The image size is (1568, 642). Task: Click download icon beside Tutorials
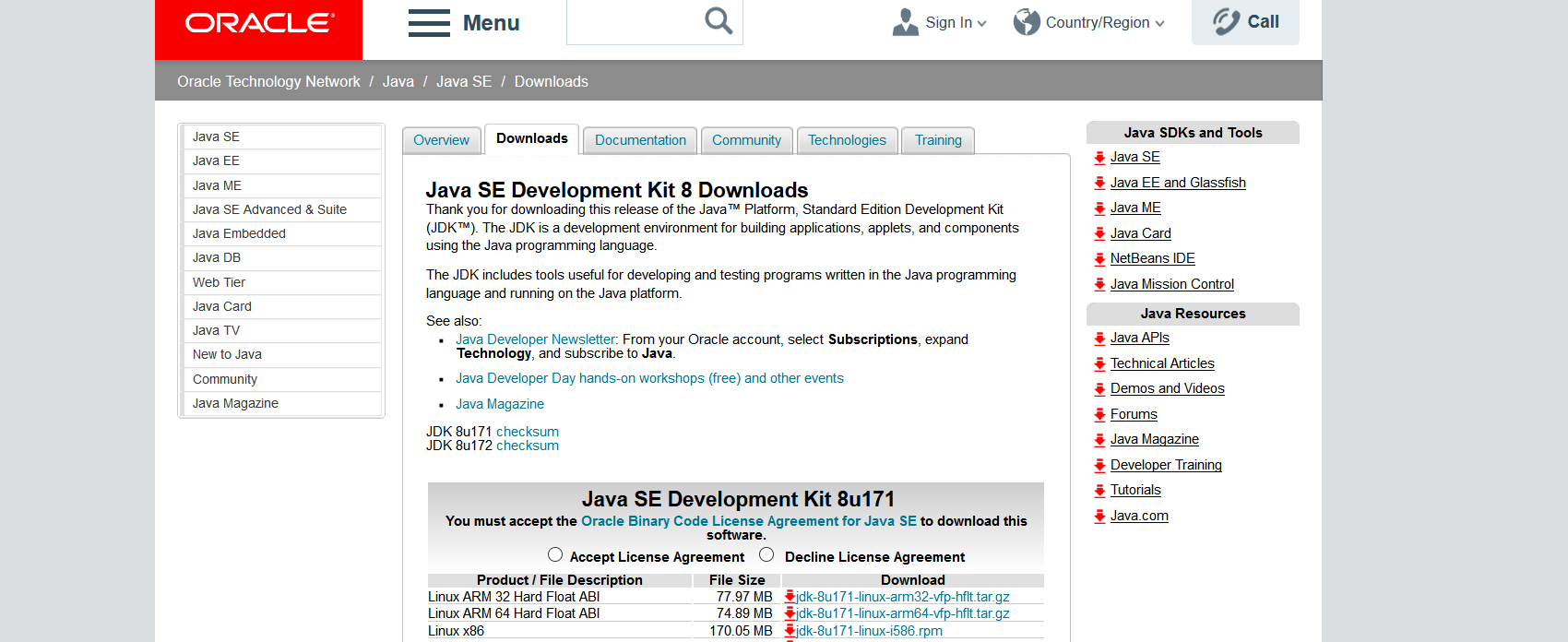(1099, 491)
